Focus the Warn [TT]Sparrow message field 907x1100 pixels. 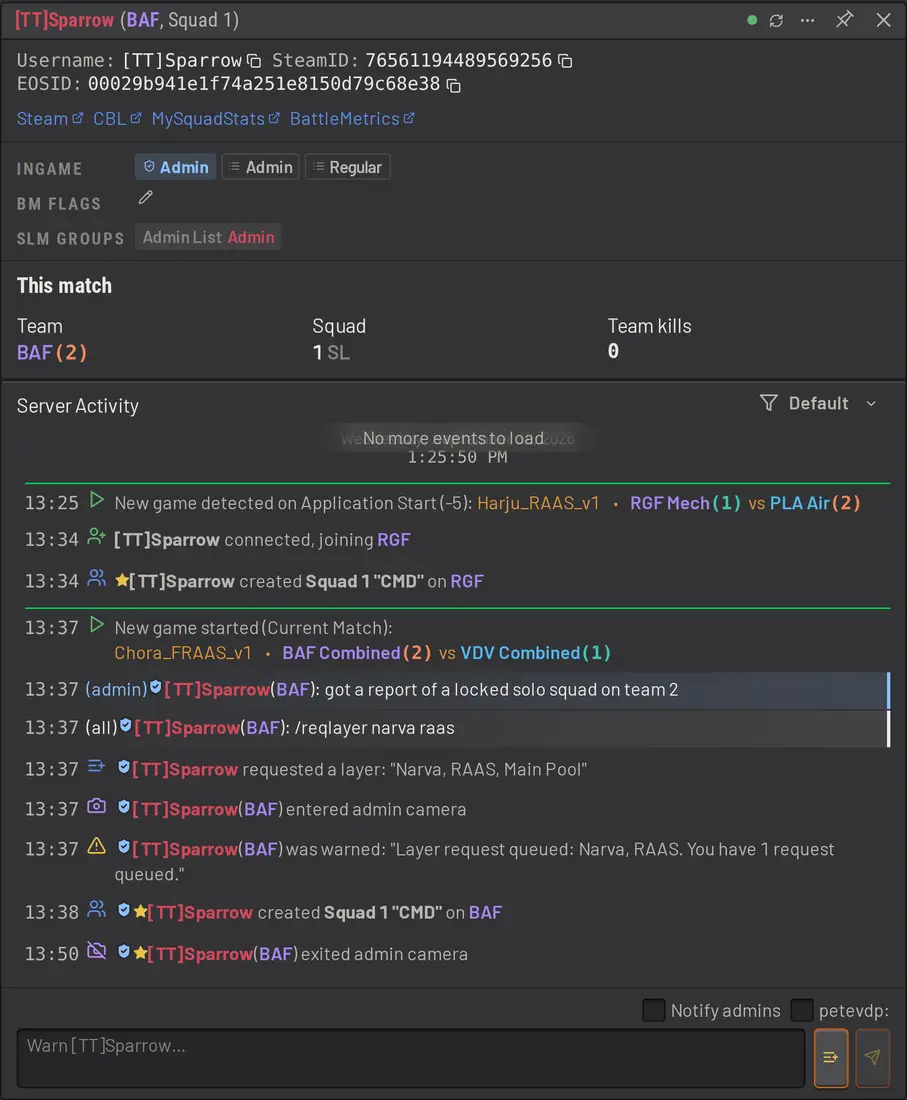pyautogui.click(x=410, y=1058)
